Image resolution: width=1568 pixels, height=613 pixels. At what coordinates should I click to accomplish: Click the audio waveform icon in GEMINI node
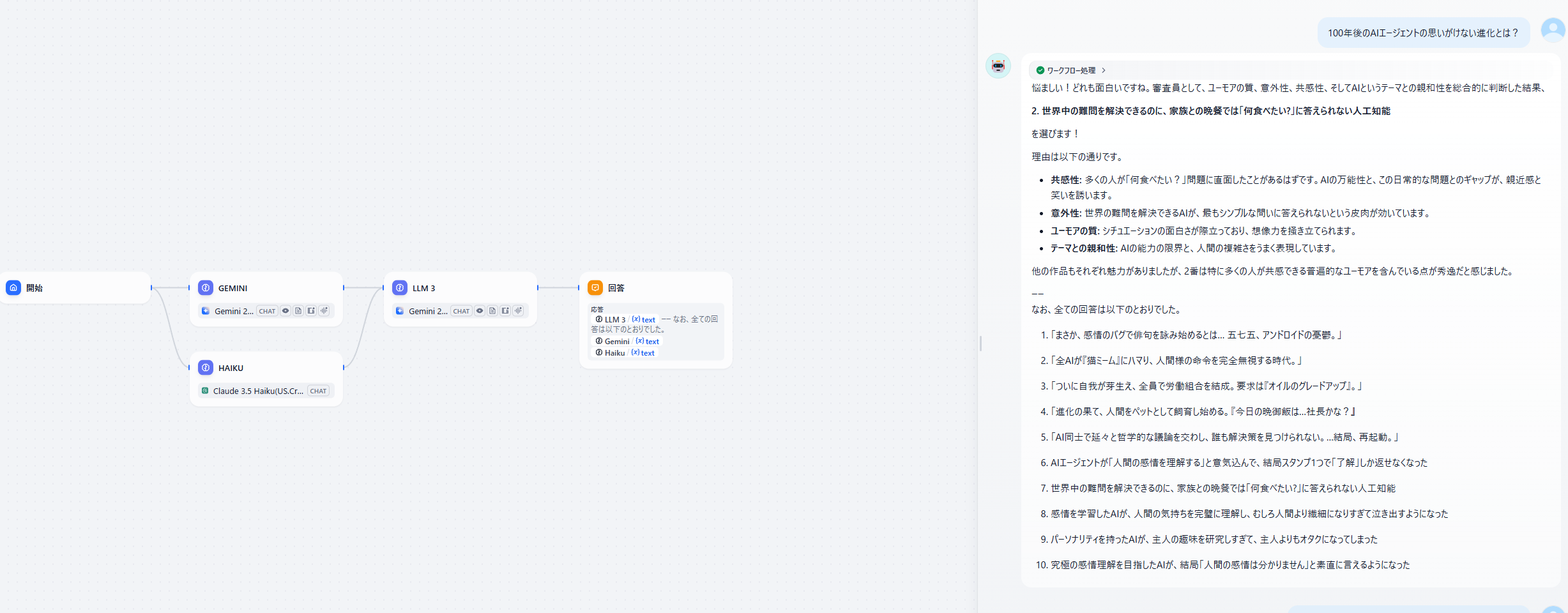click(x=324, y=311)
